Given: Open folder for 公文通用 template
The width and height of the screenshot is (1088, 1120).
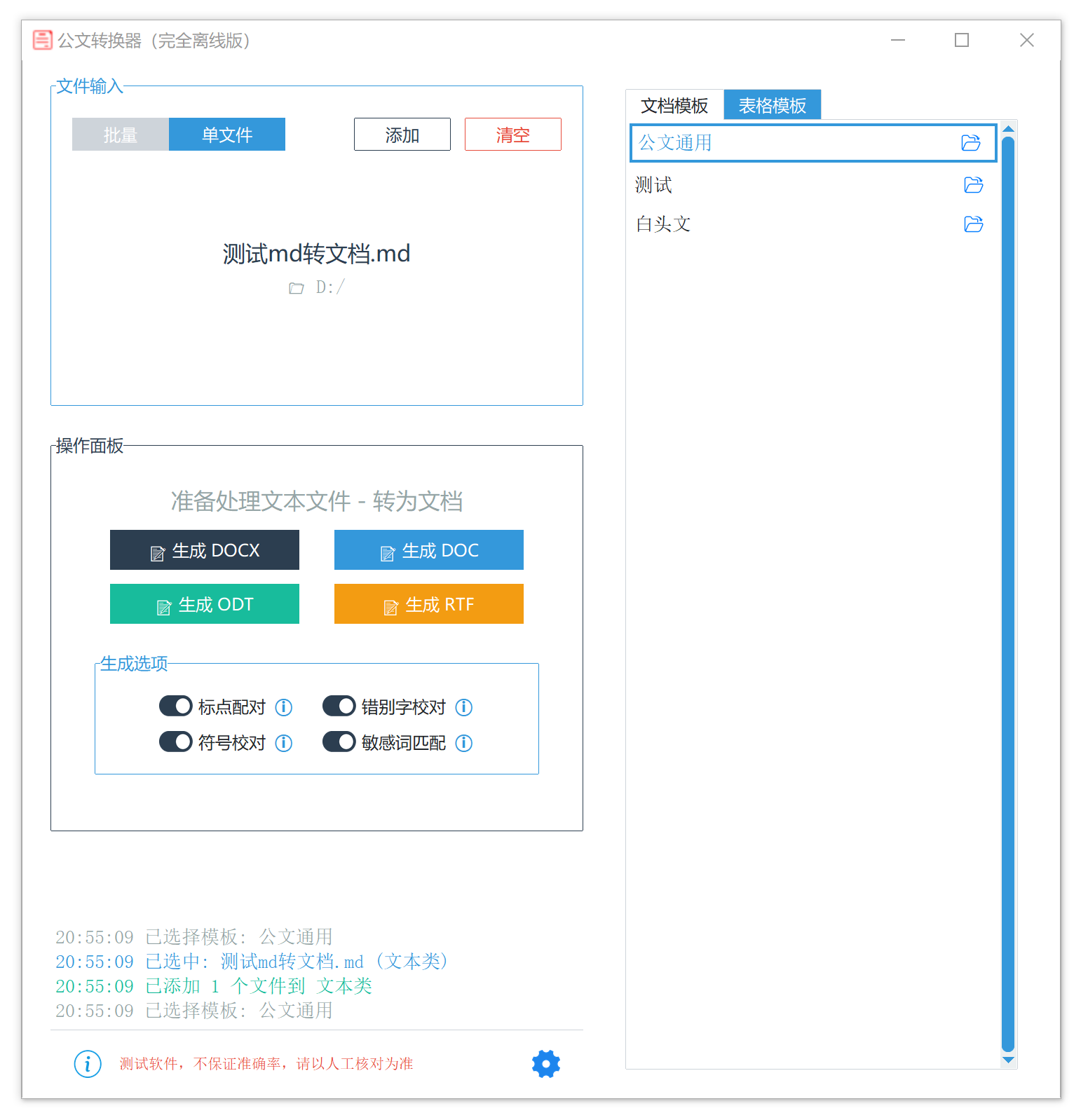Looking at the screenshot, I should click(x=970, y=143).
